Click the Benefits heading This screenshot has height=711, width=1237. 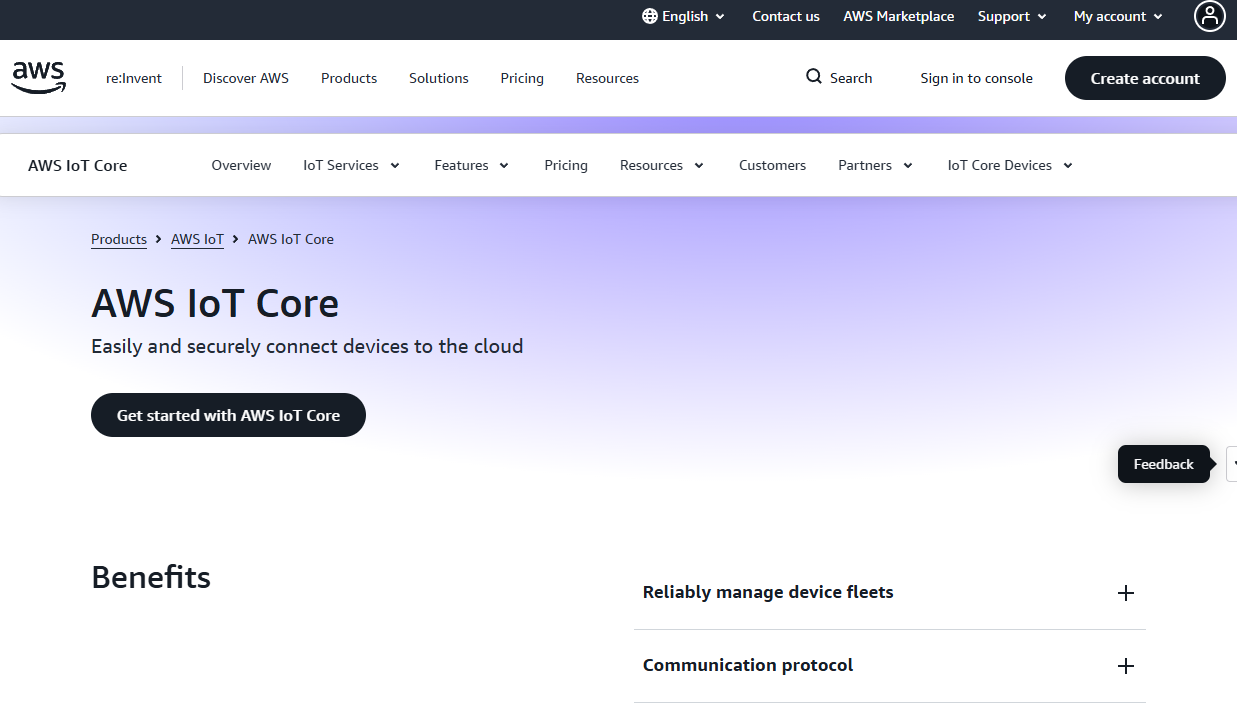click(x=151, y=577)
